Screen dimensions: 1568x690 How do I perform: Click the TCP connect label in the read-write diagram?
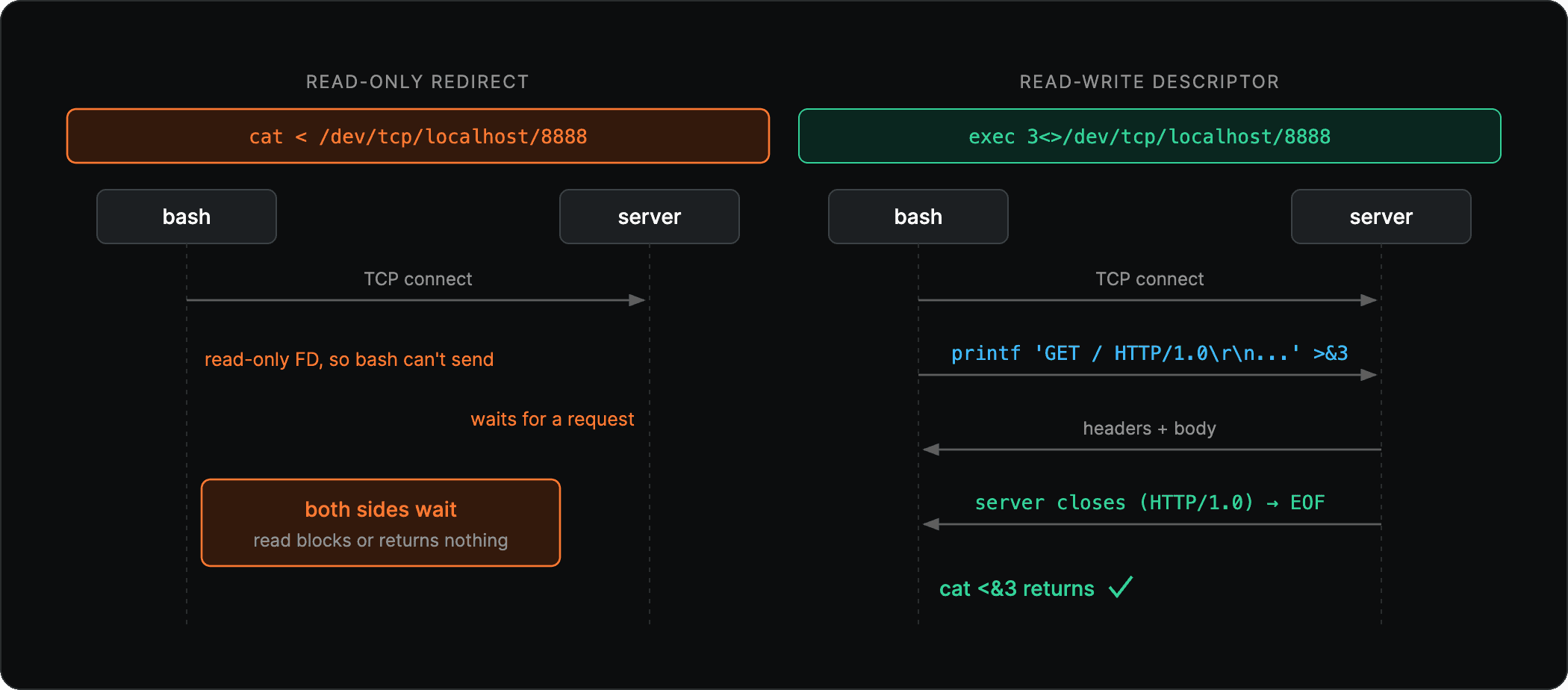point(1150,279)
